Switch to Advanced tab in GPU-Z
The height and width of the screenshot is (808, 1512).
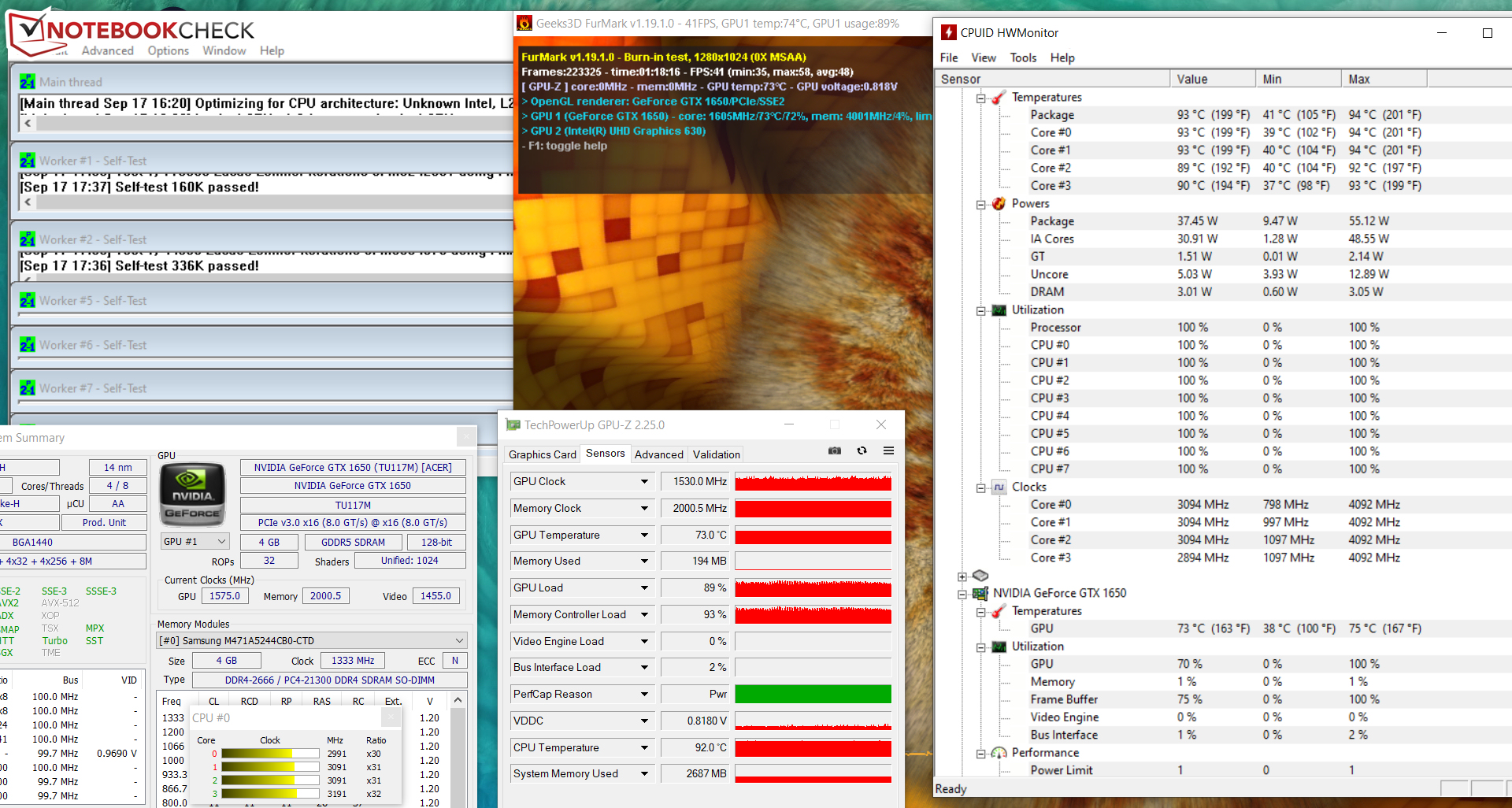coord(659,454)
